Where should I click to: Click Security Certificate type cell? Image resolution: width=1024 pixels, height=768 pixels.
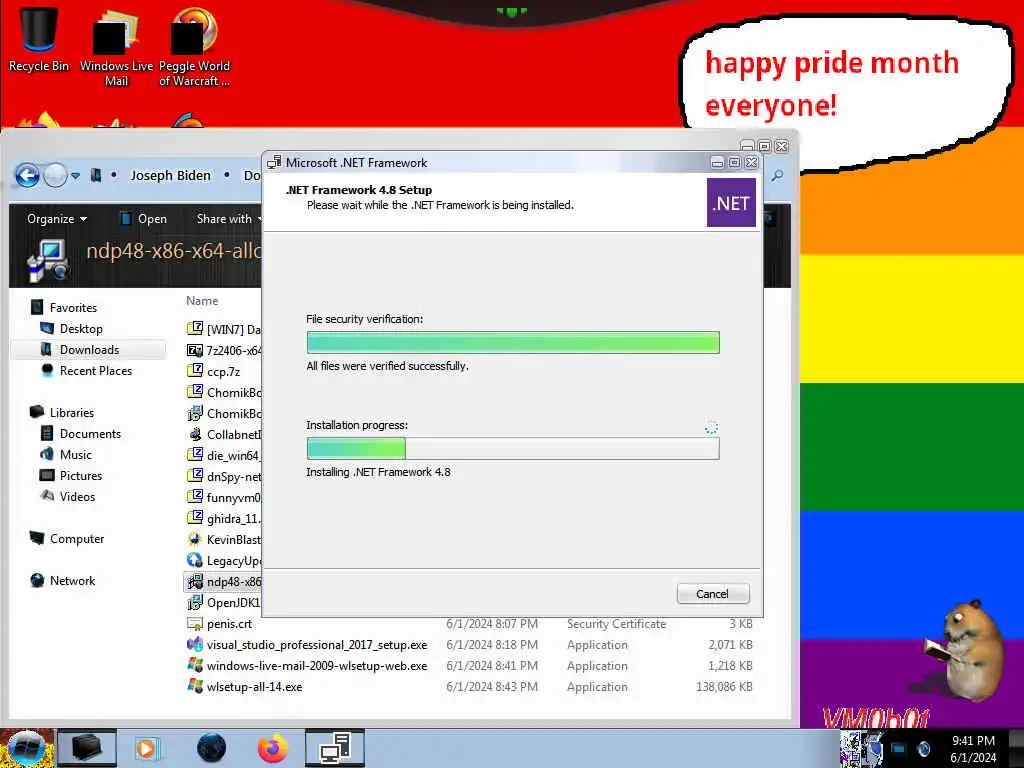[616, 624]
